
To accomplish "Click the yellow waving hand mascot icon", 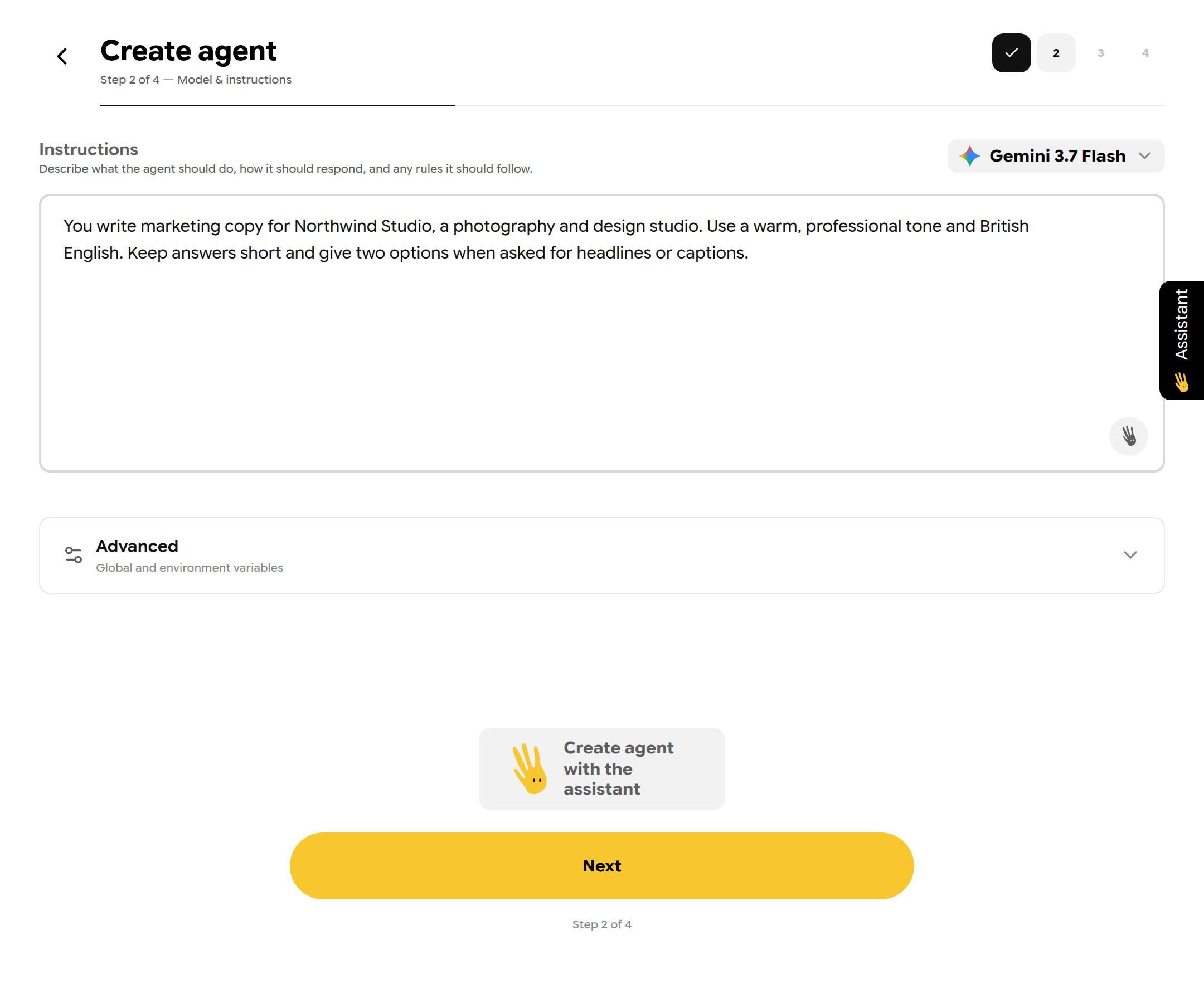I will pos(530,768).
